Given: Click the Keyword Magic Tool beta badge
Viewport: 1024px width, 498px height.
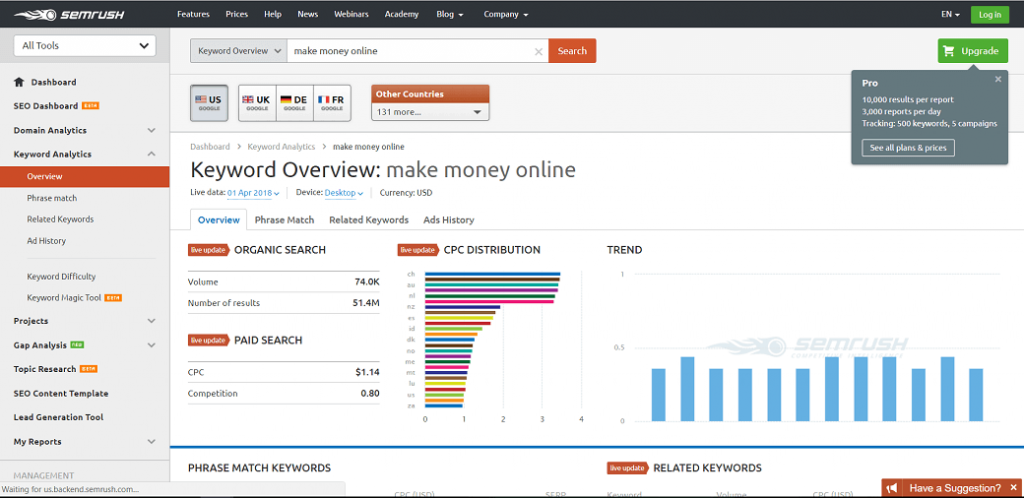Looking at the screenshot, I should pos(114,298).
